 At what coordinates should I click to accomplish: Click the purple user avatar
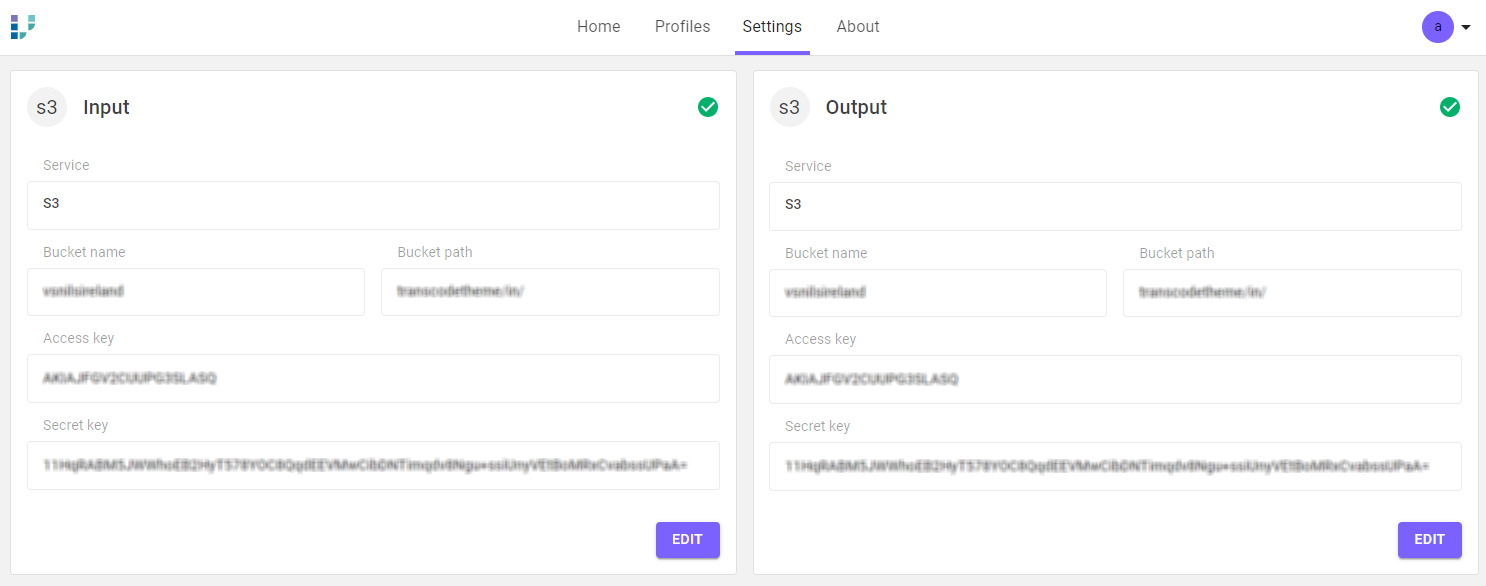(1437, 27)
